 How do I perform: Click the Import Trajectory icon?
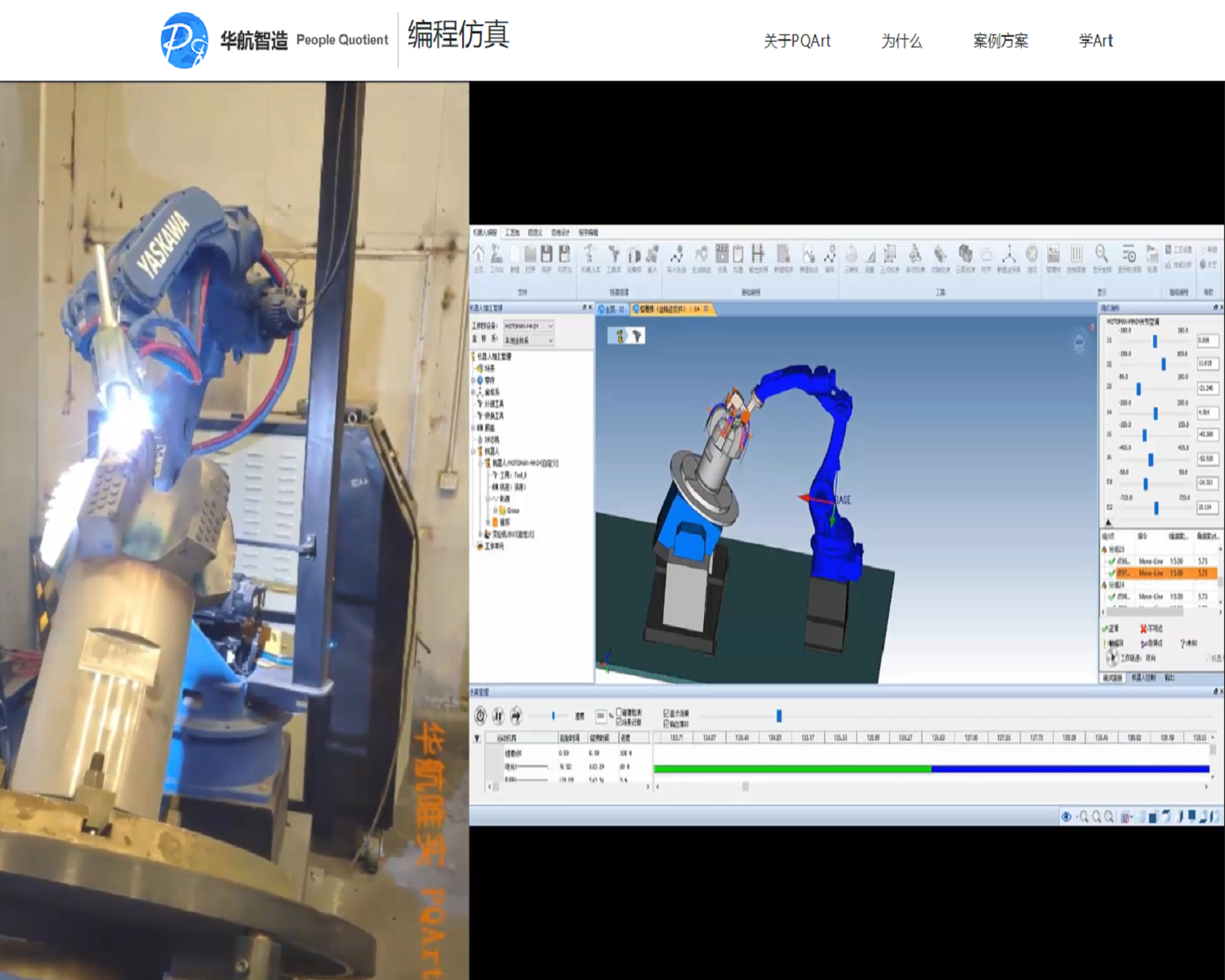coord(676,255)
